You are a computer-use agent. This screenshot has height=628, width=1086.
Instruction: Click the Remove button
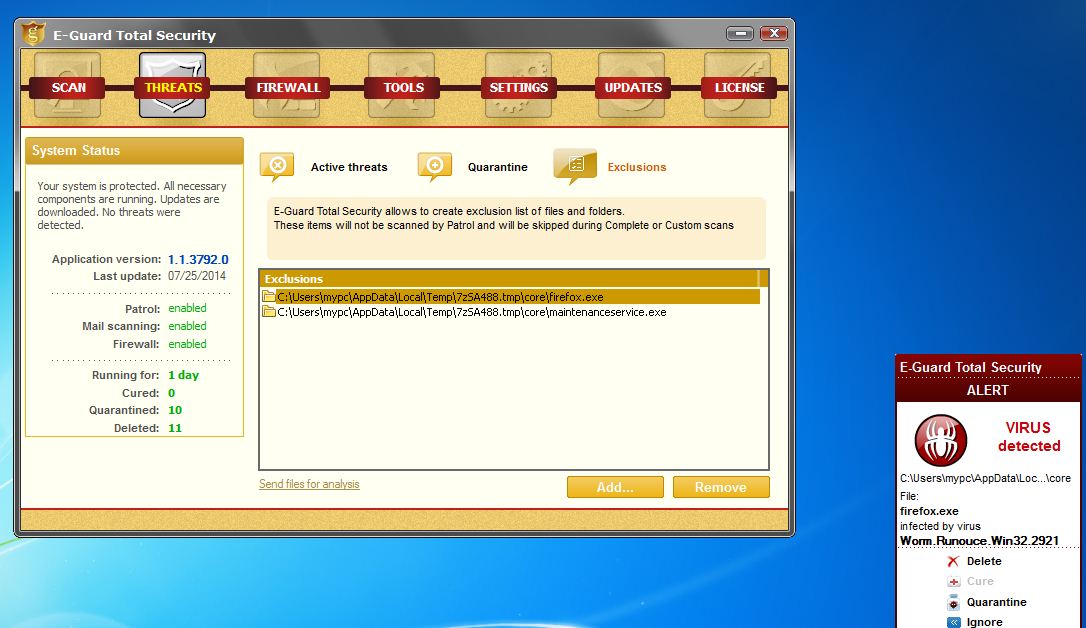click(720, 487)
